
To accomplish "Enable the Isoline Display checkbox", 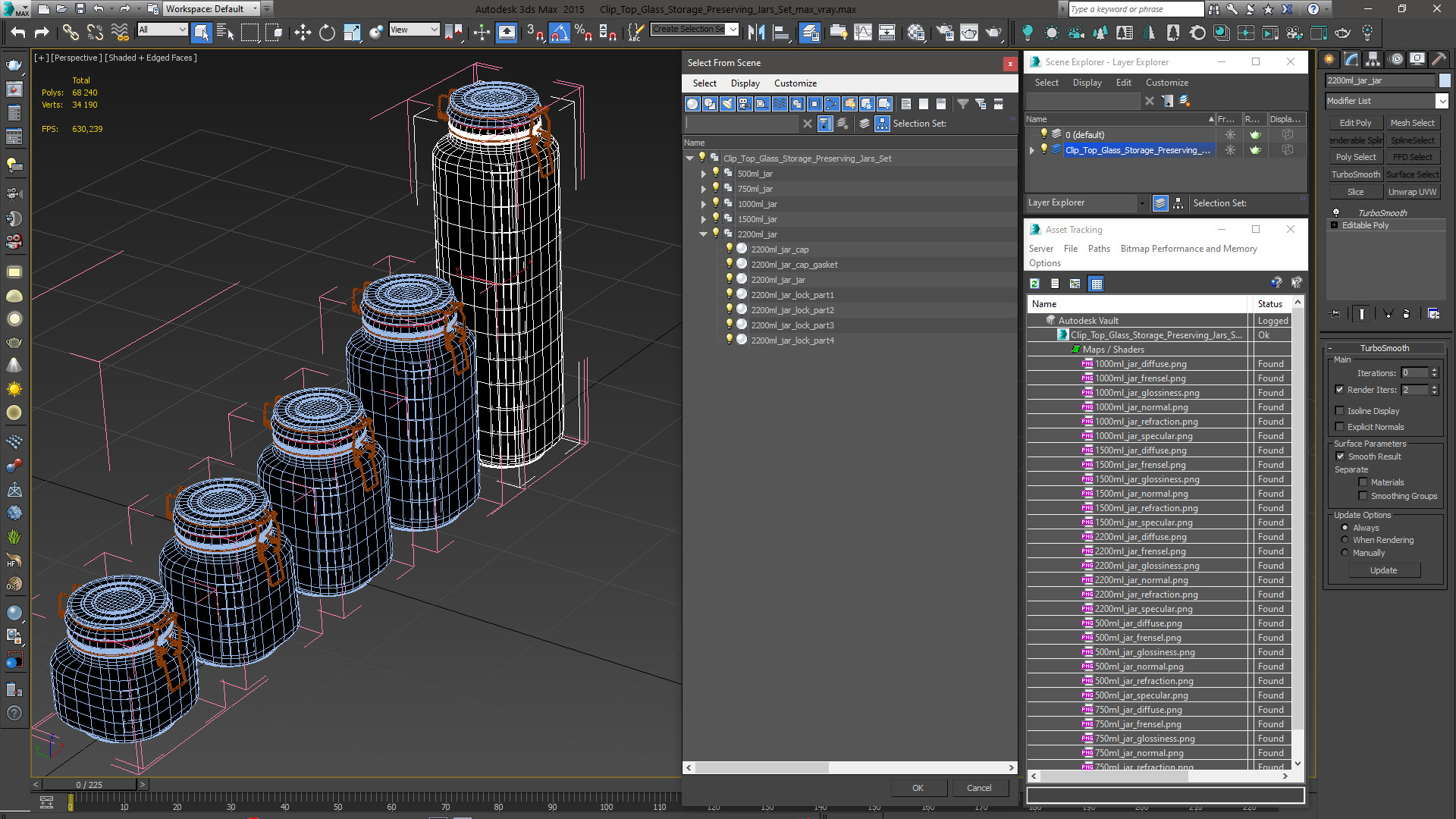I will click(1340, 411).
